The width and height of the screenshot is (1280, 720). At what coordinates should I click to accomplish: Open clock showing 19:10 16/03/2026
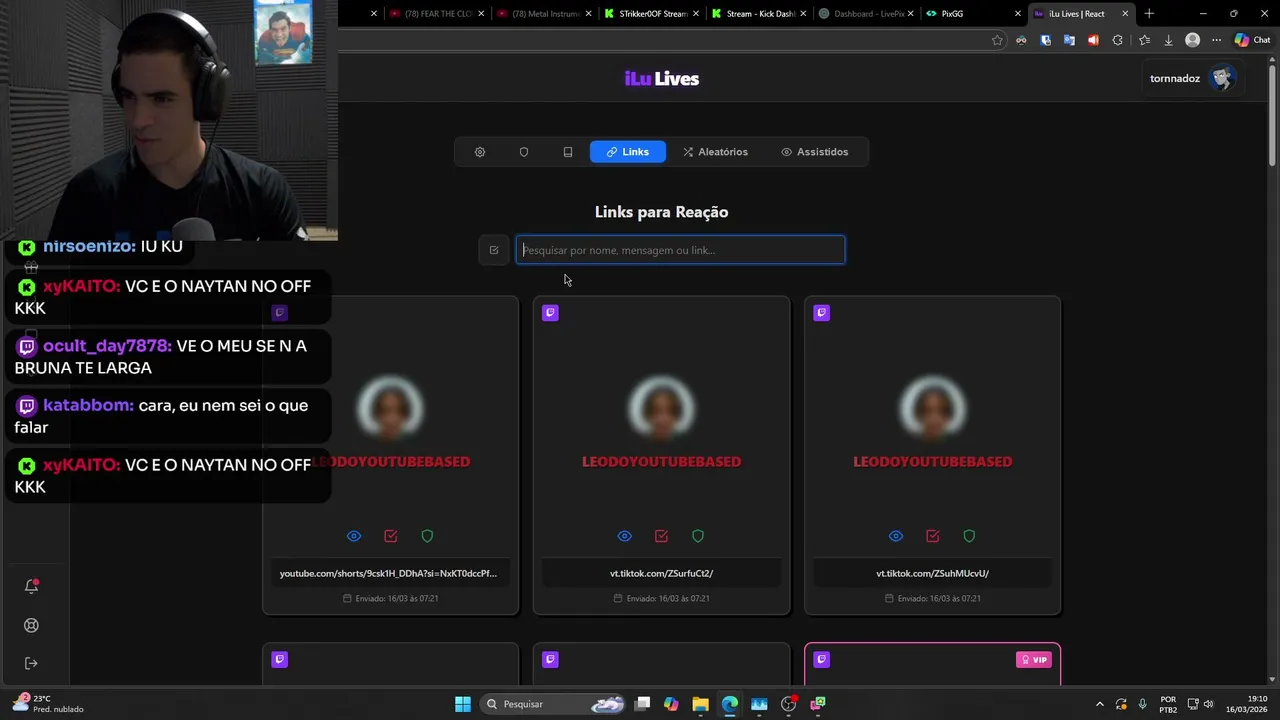1248,704
